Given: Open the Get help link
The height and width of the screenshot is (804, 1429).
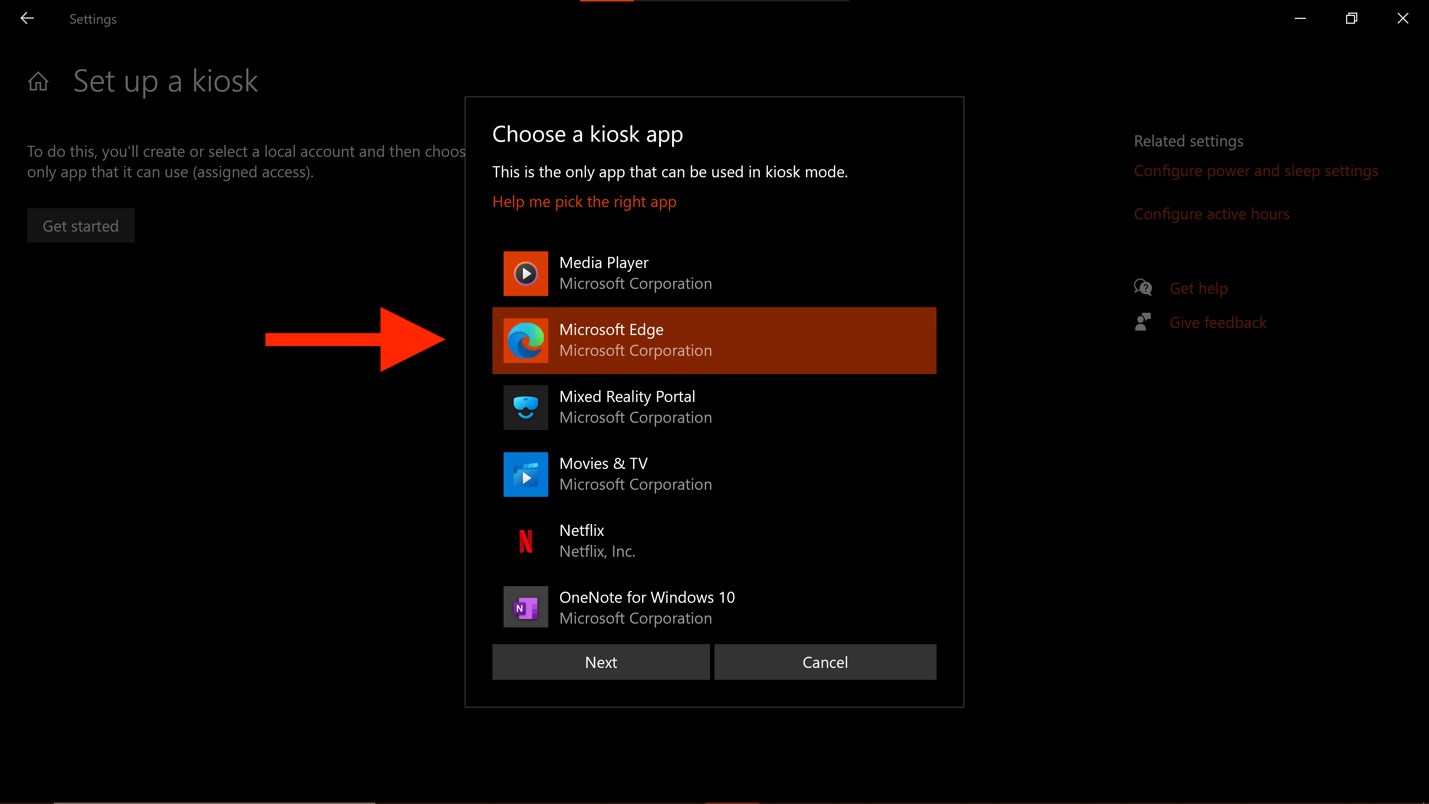Looking at the screenshot, I should coord(1198,288).
